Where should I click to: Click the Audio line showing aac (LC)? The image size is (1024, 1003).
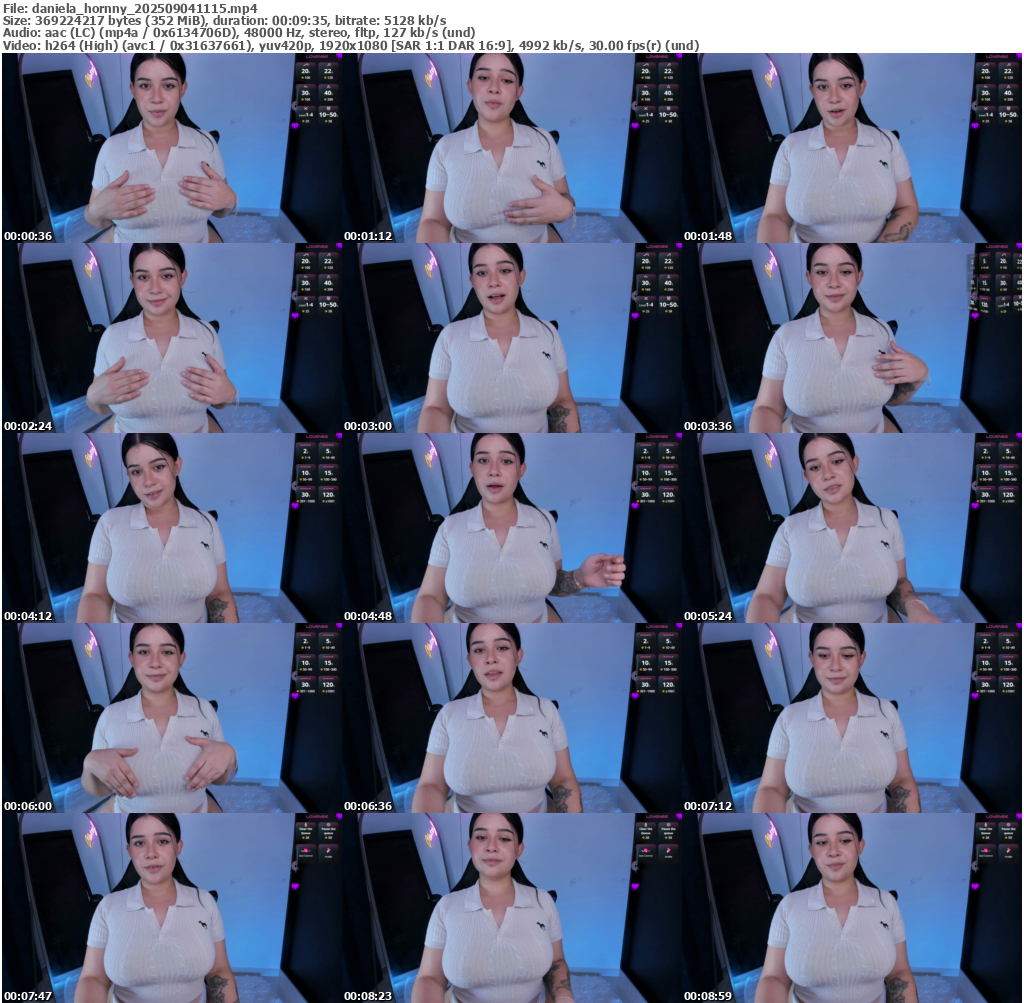coord(239,33)
